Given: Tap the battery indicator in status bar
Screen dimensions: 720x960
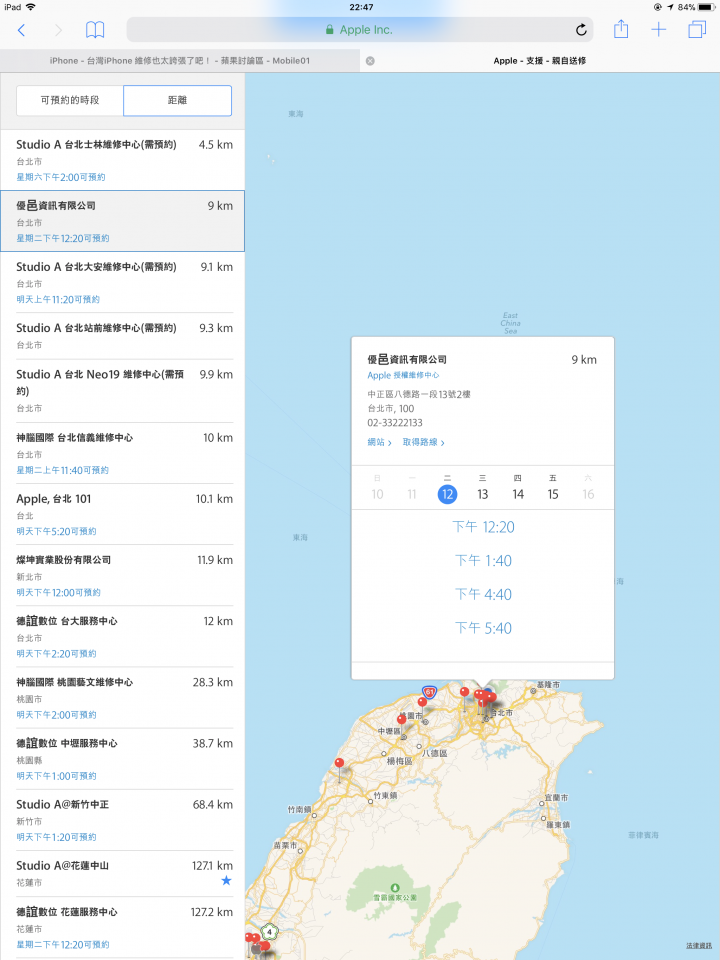Looking at the screenshot, I should [x=707, y=7].
